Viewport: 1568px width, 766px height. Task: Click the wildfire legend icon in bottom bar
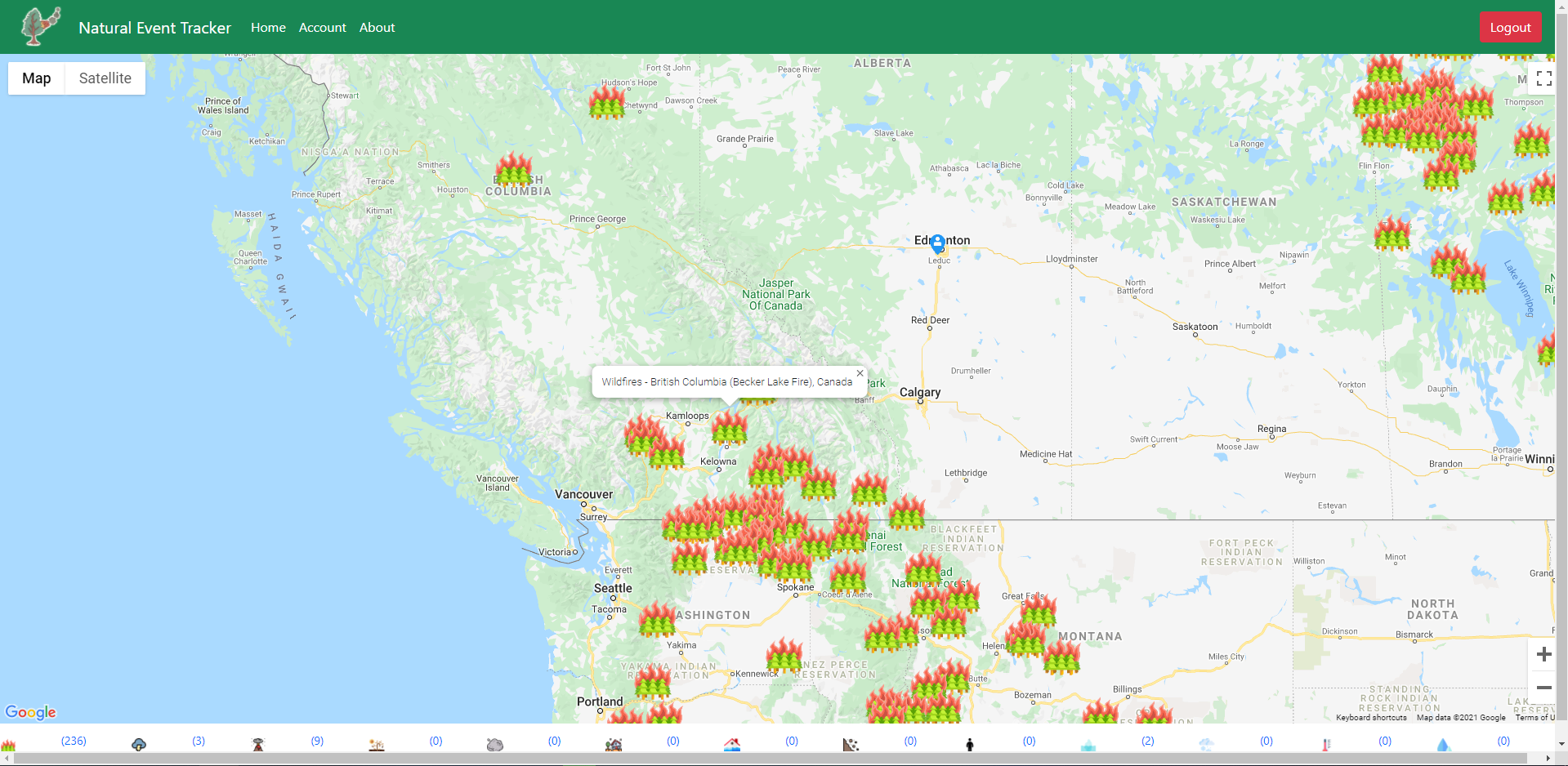point(9,744)
